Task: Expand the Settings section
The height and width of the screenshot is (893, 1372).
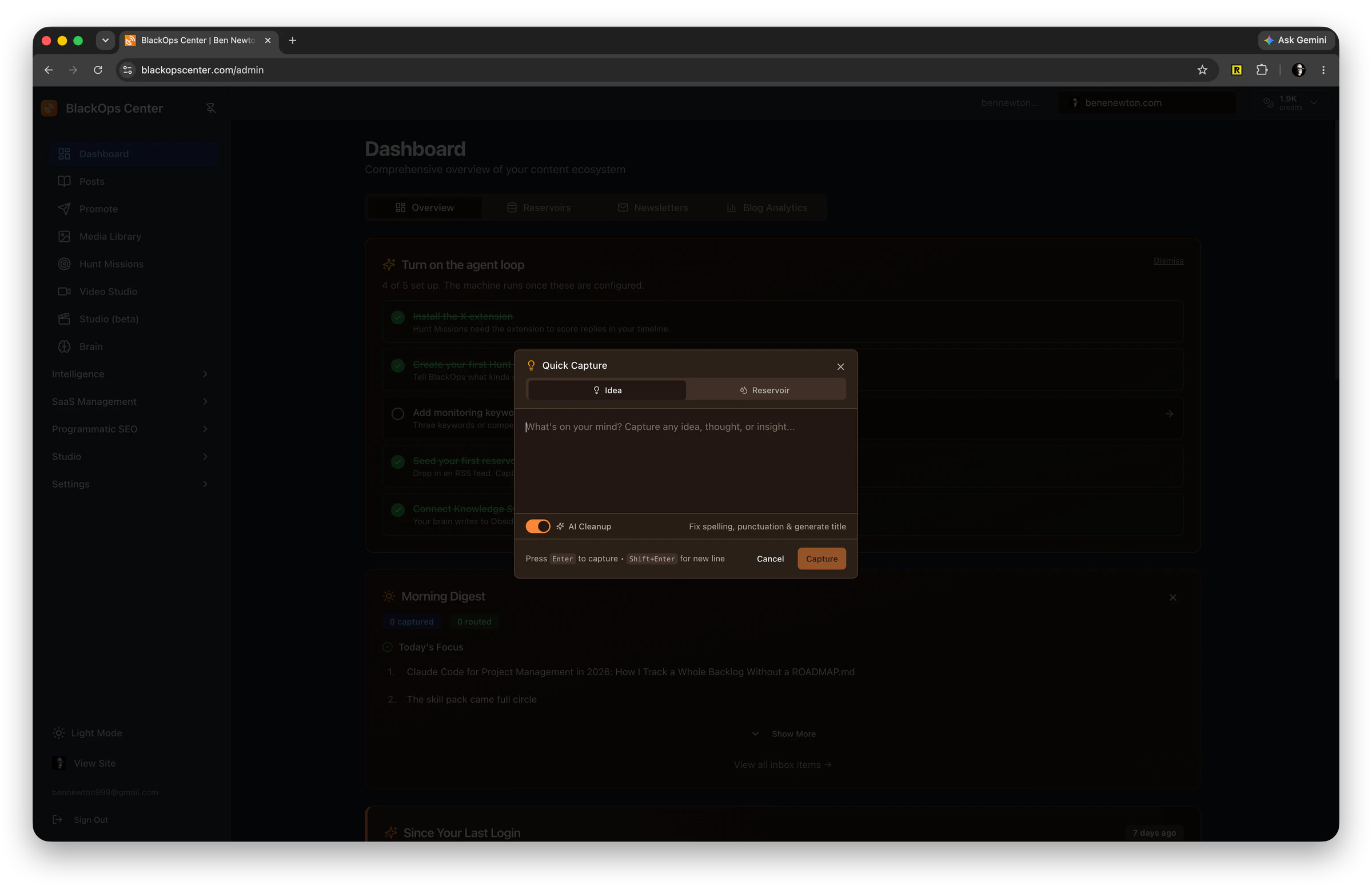Action: pyautogui.click(x=130, y=484)
